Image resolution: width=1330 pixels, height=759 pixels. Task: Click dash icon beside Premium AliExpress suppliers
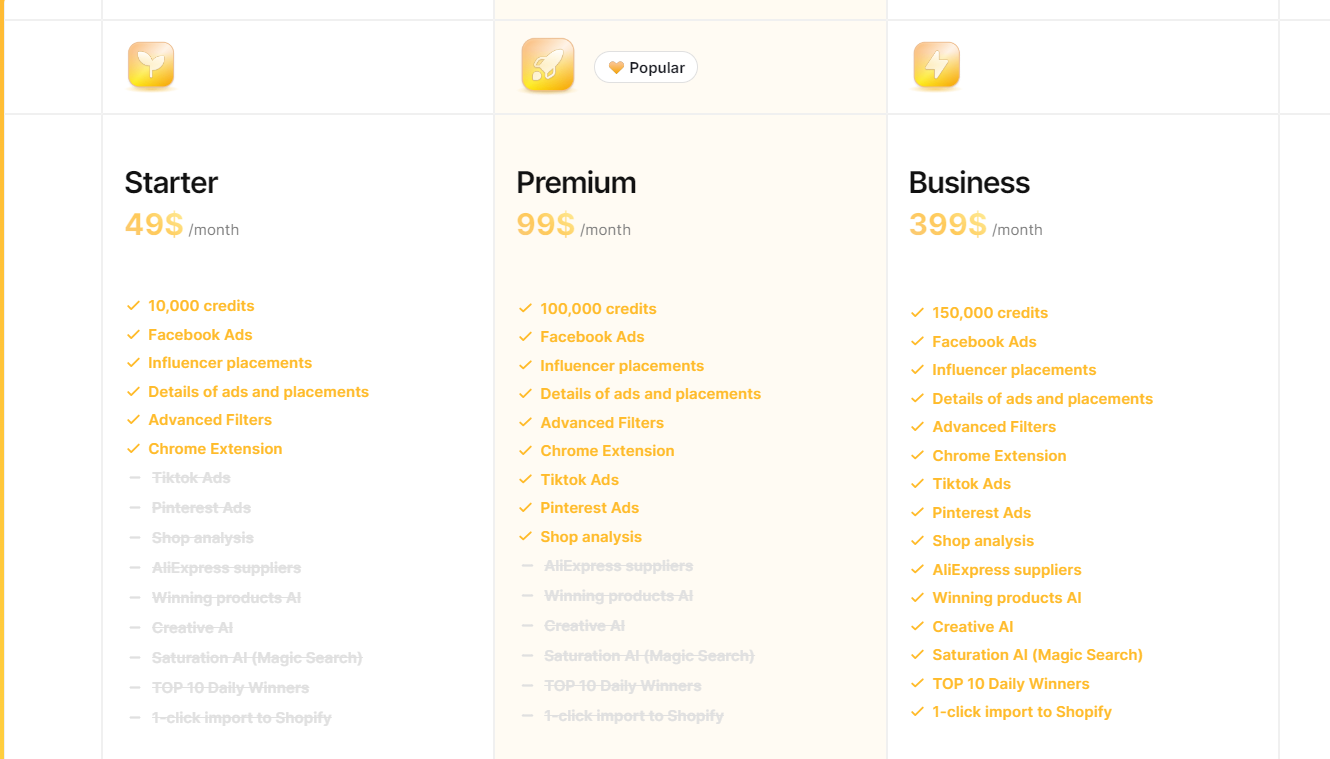coord(527,566)
